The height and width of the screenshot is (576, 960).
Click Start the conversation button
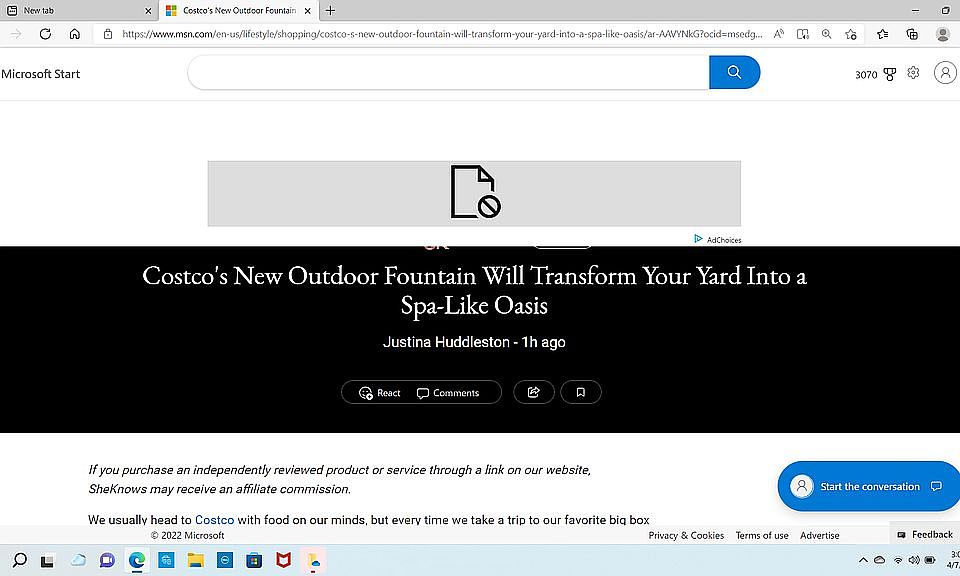tap(868, 486)
